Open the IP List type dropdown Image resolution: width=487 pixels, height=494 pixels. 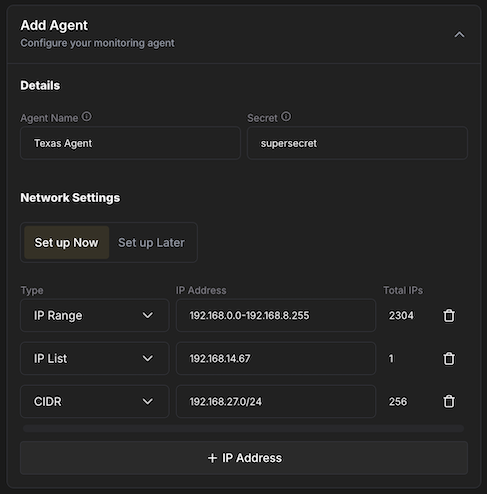coord(95,358)
